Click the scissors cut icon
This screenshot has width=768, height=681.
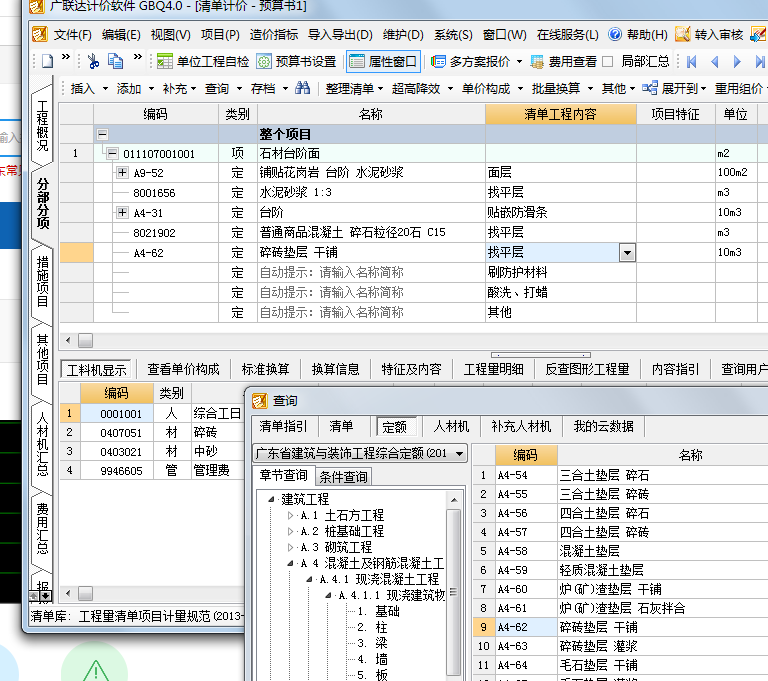pos(93,61)
